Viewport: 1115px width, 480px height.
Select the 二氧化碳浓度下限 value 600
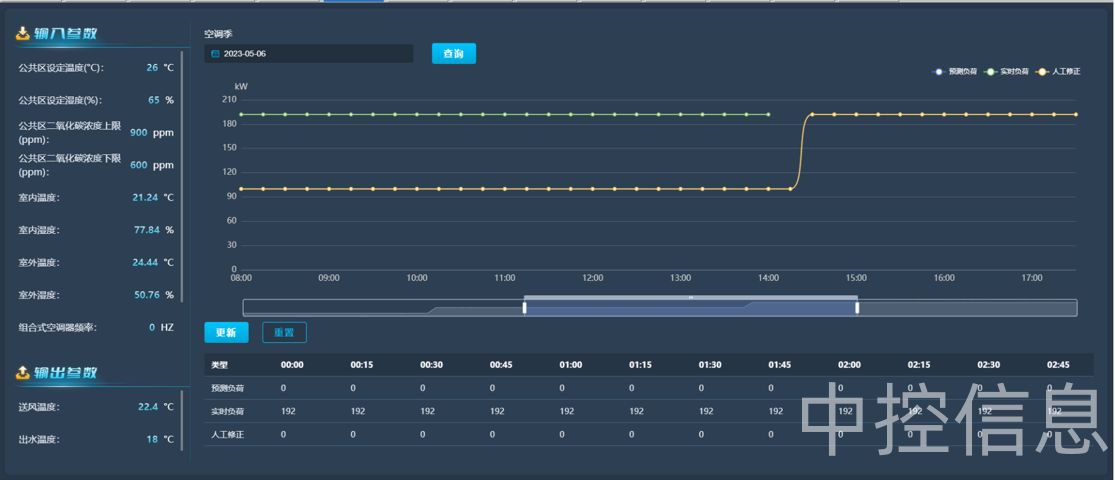[139, 165]
